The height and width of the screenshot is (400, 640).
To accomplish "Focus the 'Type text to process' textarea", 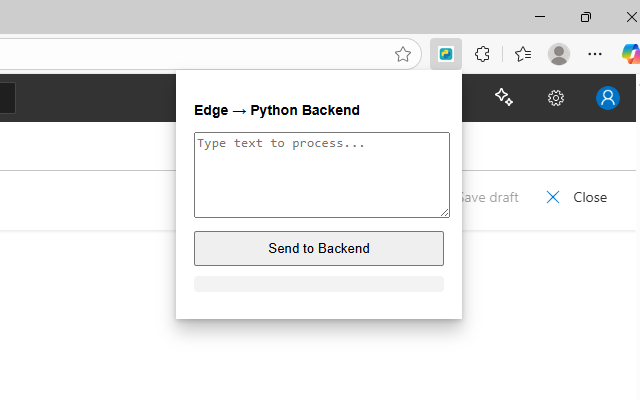I will coord(321,174).
